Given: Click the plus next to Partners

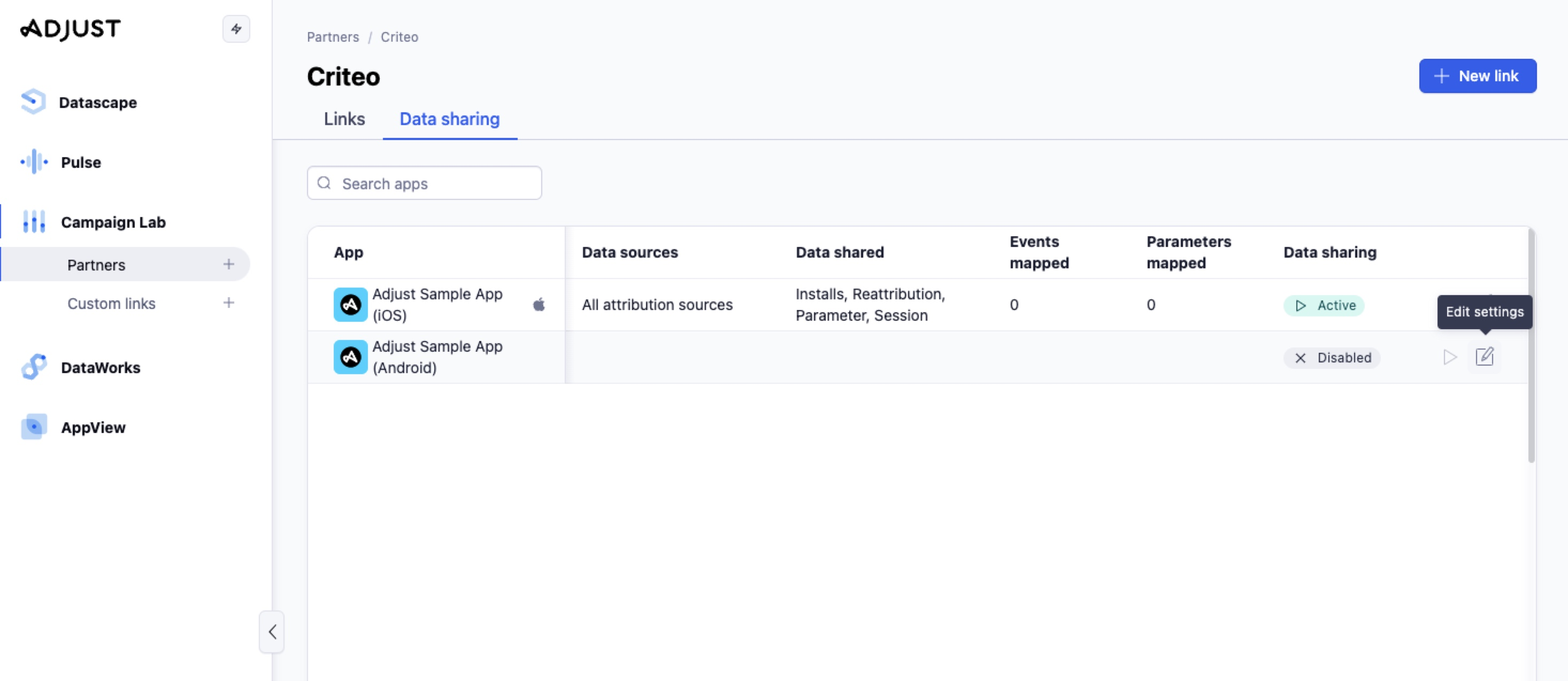Looking at the screenshot, I should 229,264.
